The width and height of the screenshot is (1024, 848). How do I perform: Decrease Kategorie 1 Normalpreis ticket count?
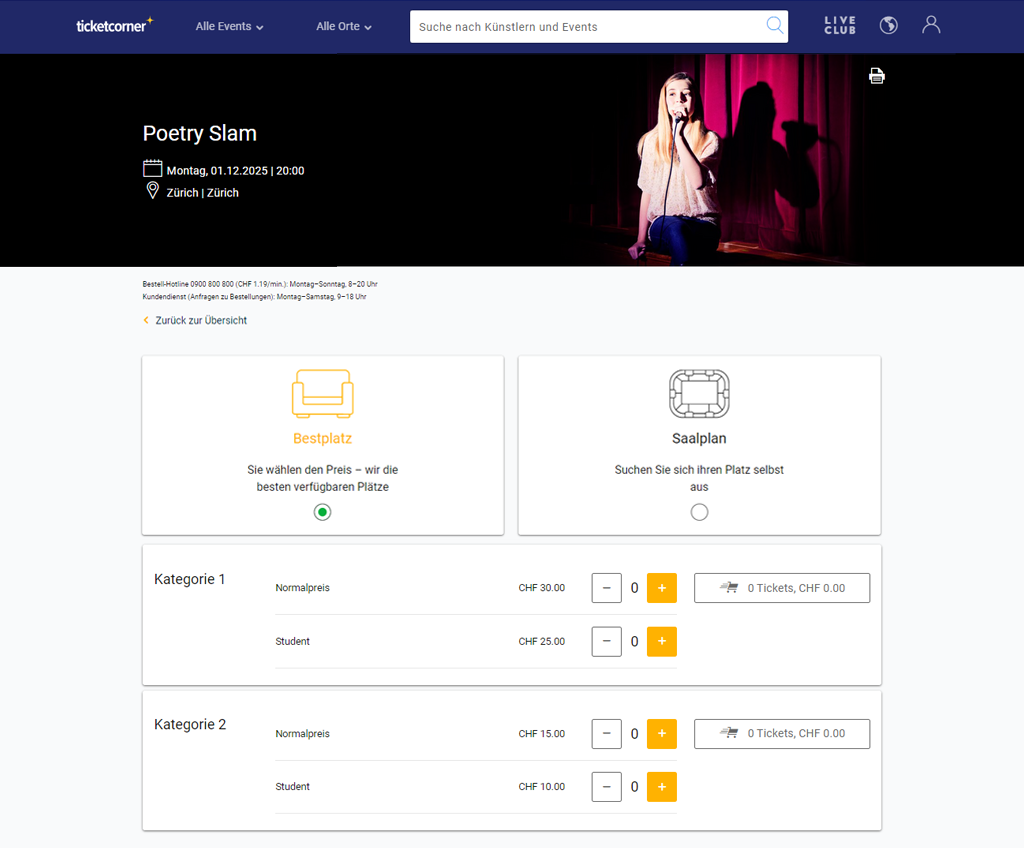(x=607, y=588)
